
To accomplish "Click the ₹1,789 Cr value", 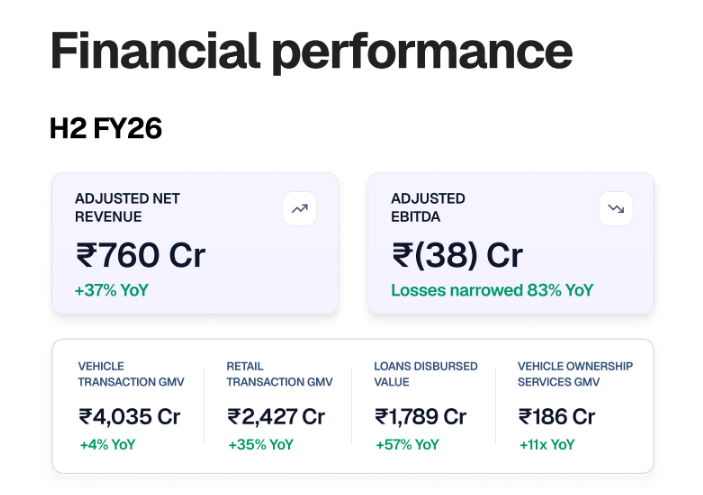I will click(421, 417).
